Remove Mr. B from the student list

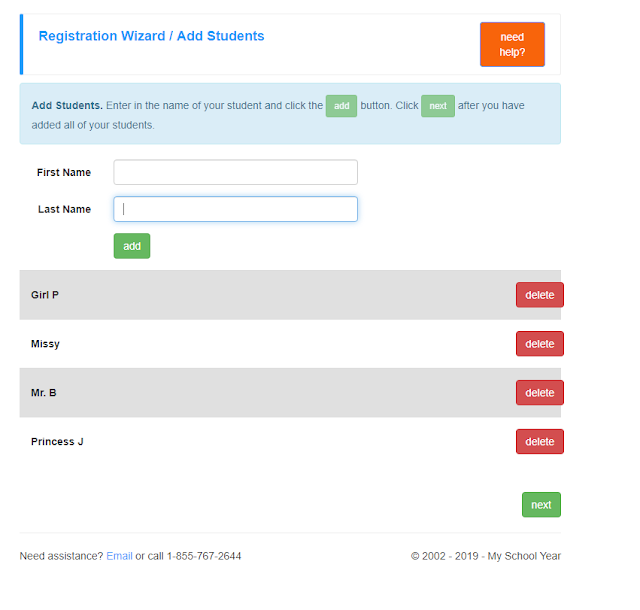point(540,393)
